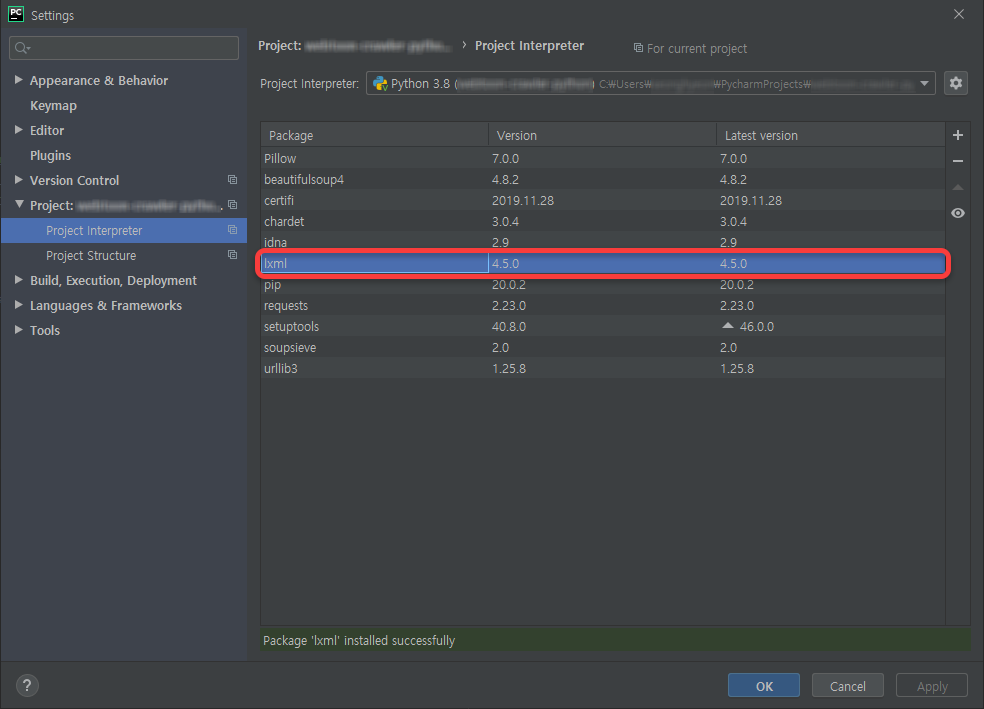Confirm settings with the OK button
This screenshot has height=709, width=984.
click(x=764, y=686)
